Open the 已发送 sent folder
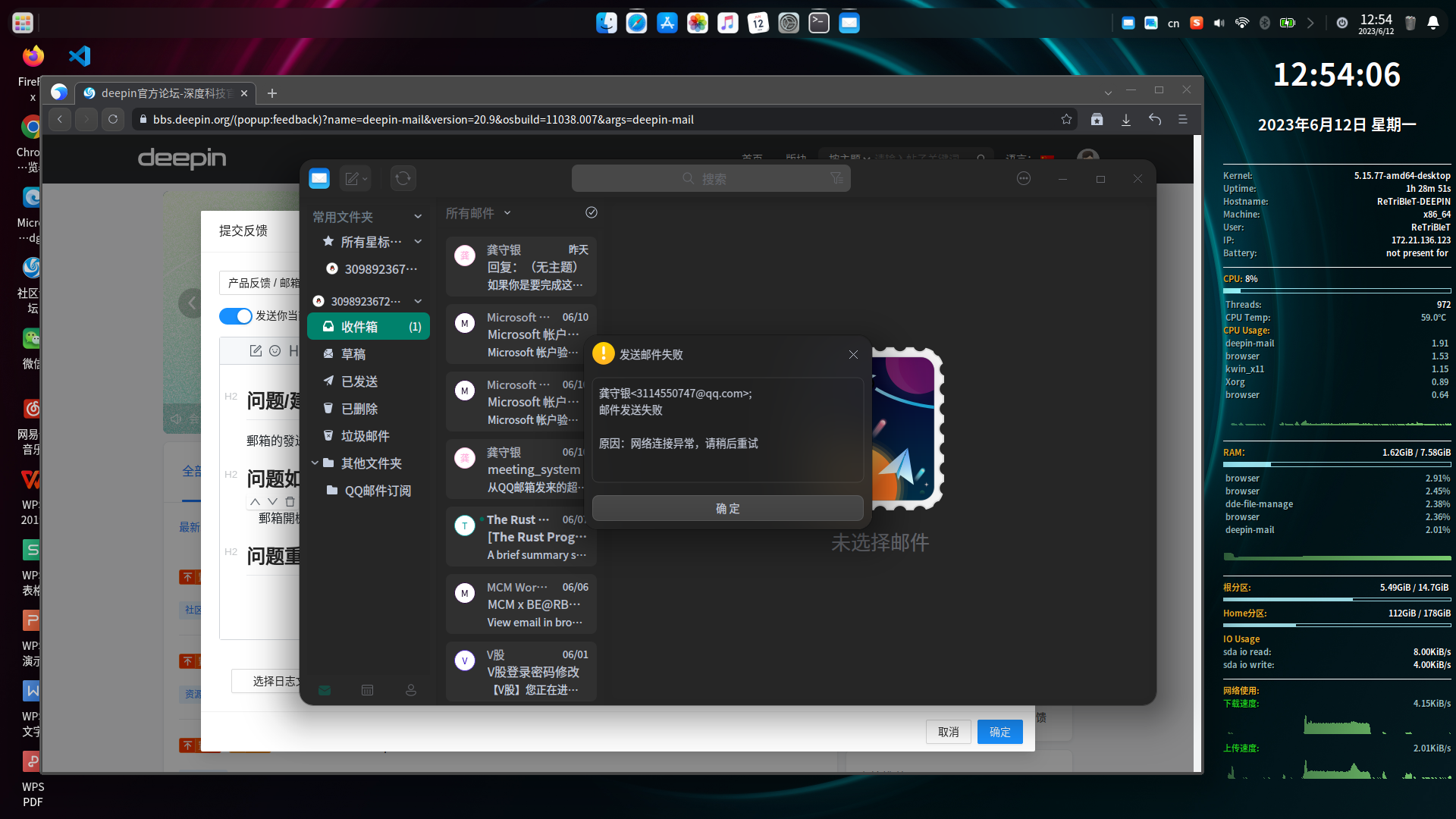This screenshot has height=819, width=1456. [359, 381]
